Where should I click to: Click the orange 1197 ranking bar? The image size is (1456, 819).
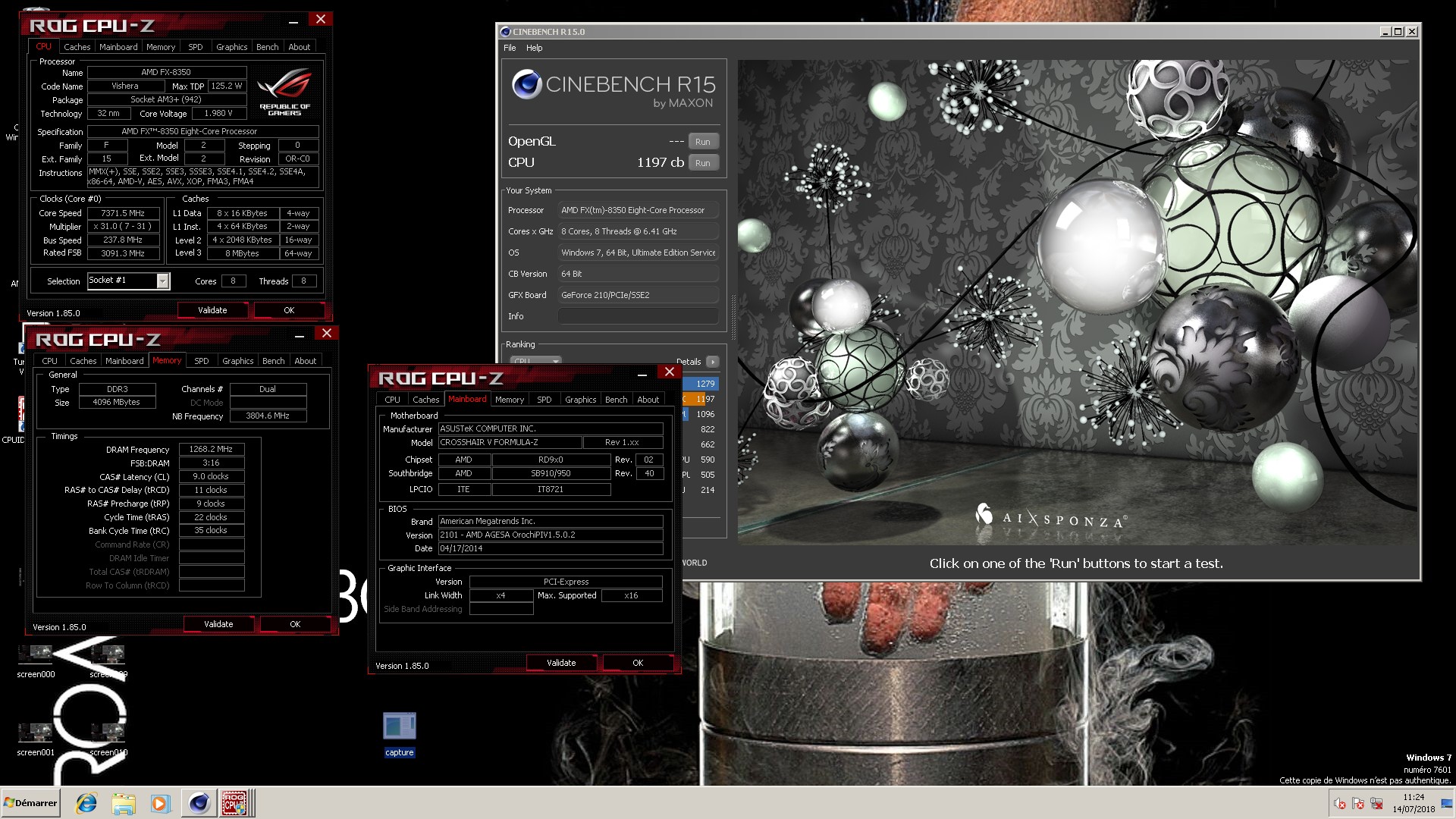tap(700, 399)
